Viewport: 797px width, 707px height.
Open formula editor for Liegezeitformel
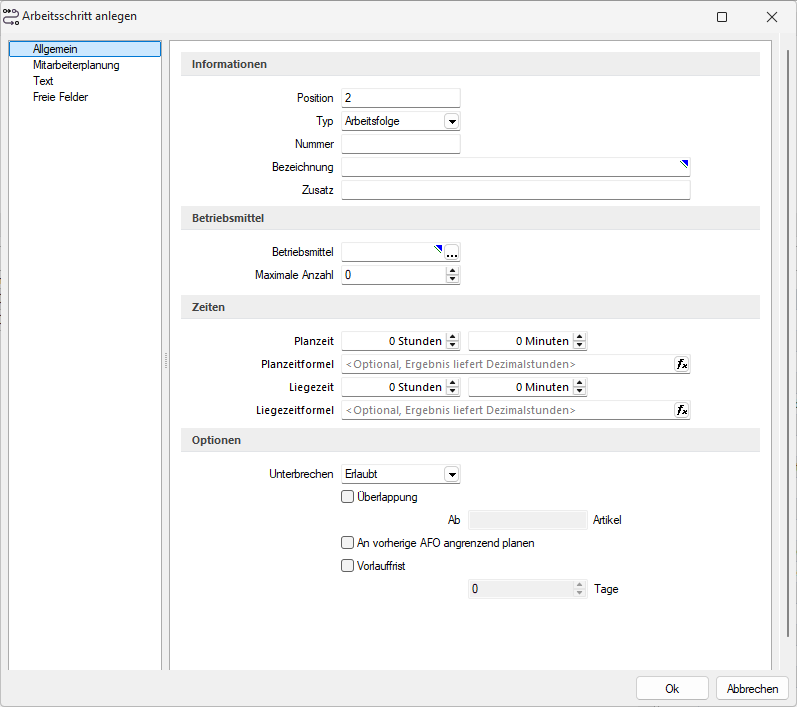682,410
